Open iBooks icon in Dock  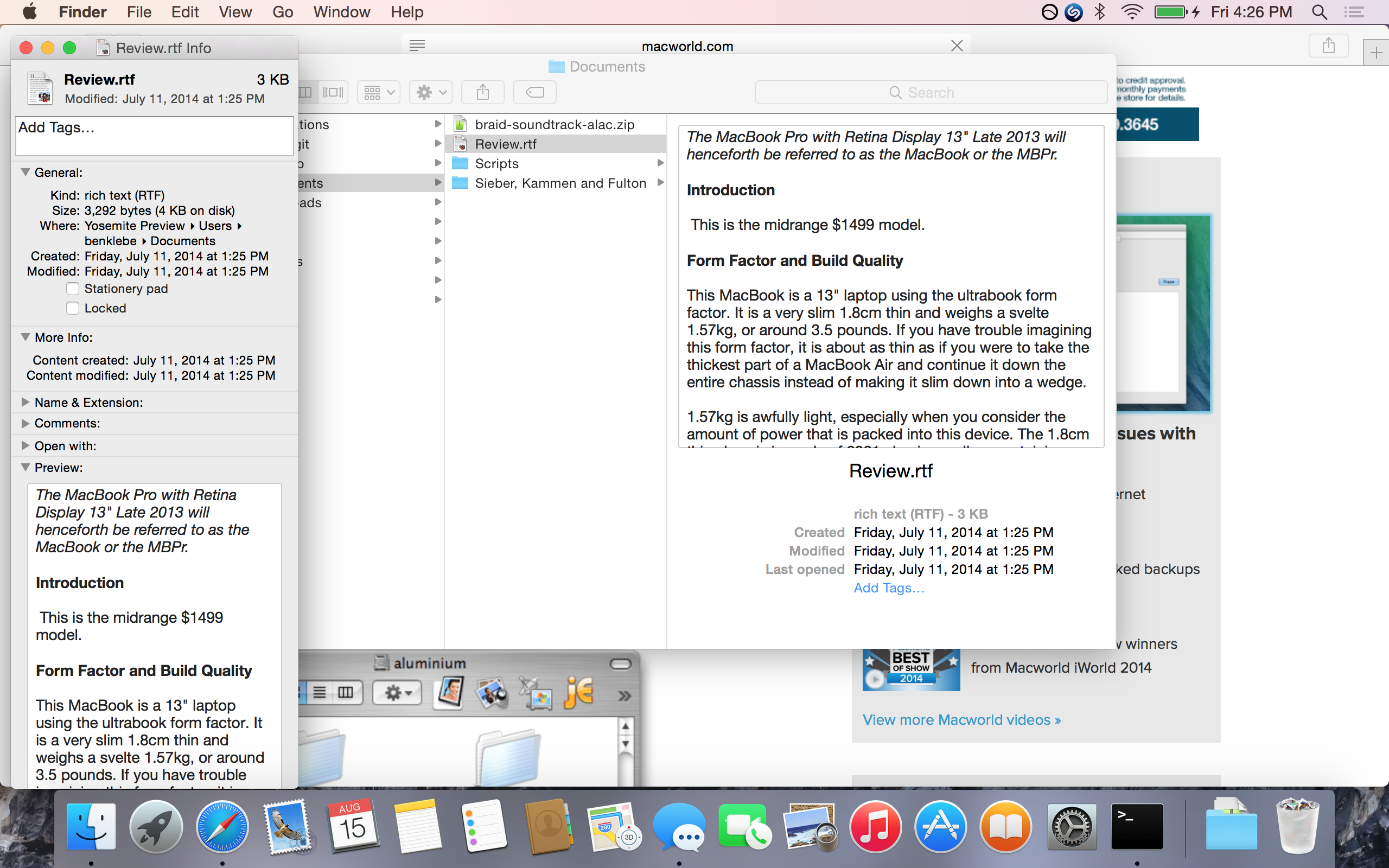pyautogui.click(x=1005, y=827)
